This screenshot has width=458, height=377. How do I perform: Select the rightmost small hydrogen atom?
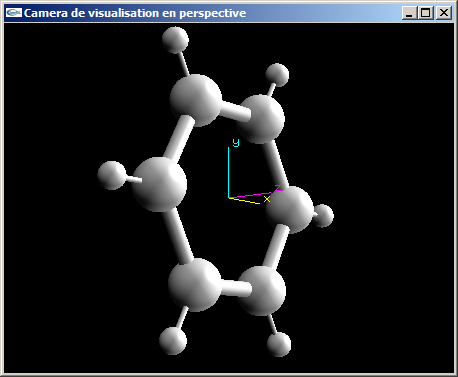(323, 216)
